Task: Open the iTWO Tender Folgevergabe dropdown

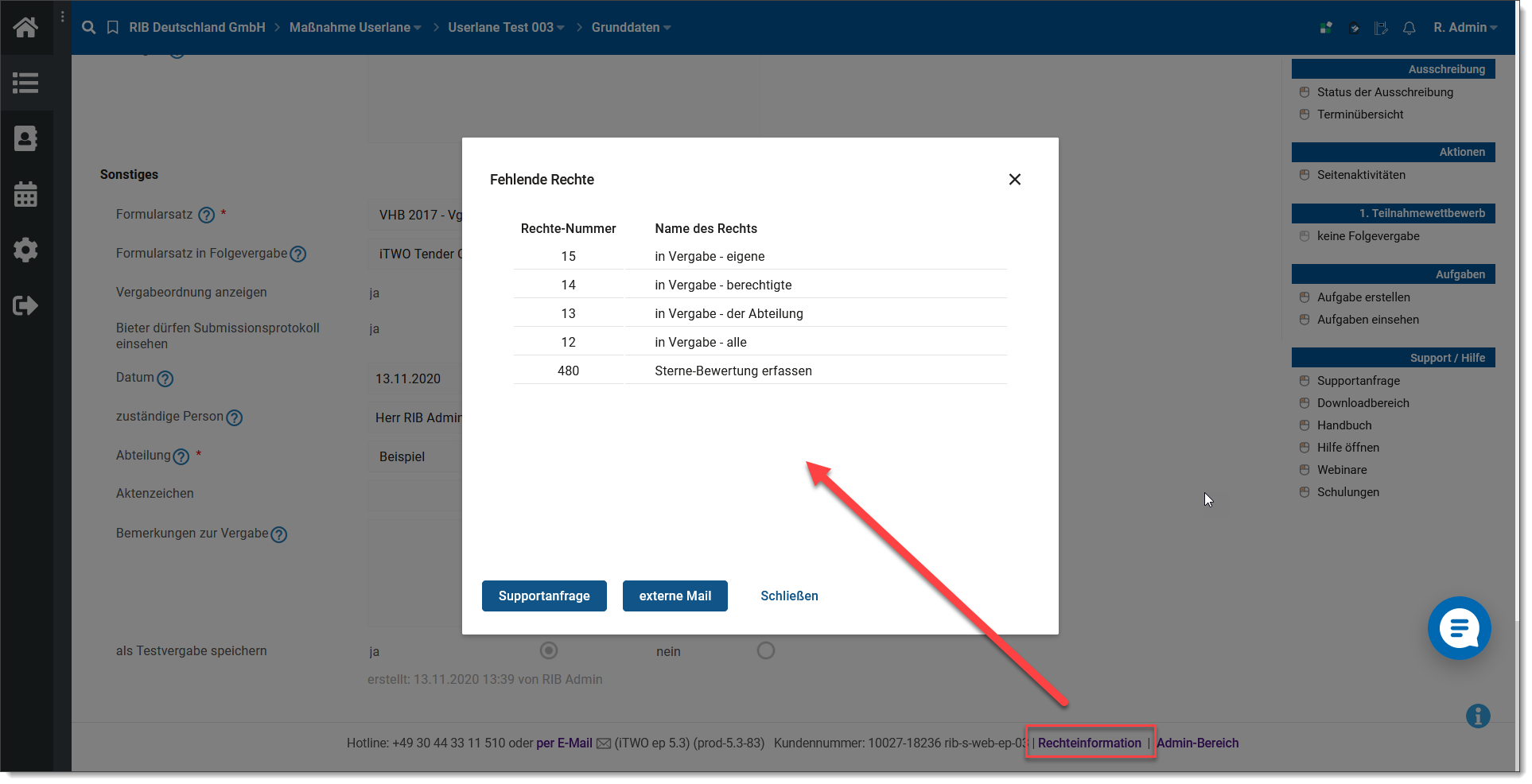Action: pos(415,254)
